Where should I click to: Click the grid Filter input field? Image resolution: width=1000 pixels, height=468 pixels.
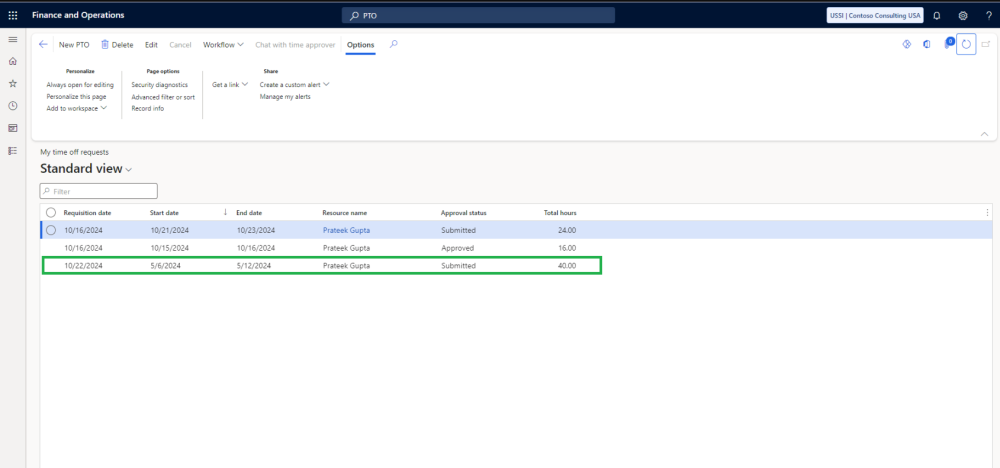[98, 191]
